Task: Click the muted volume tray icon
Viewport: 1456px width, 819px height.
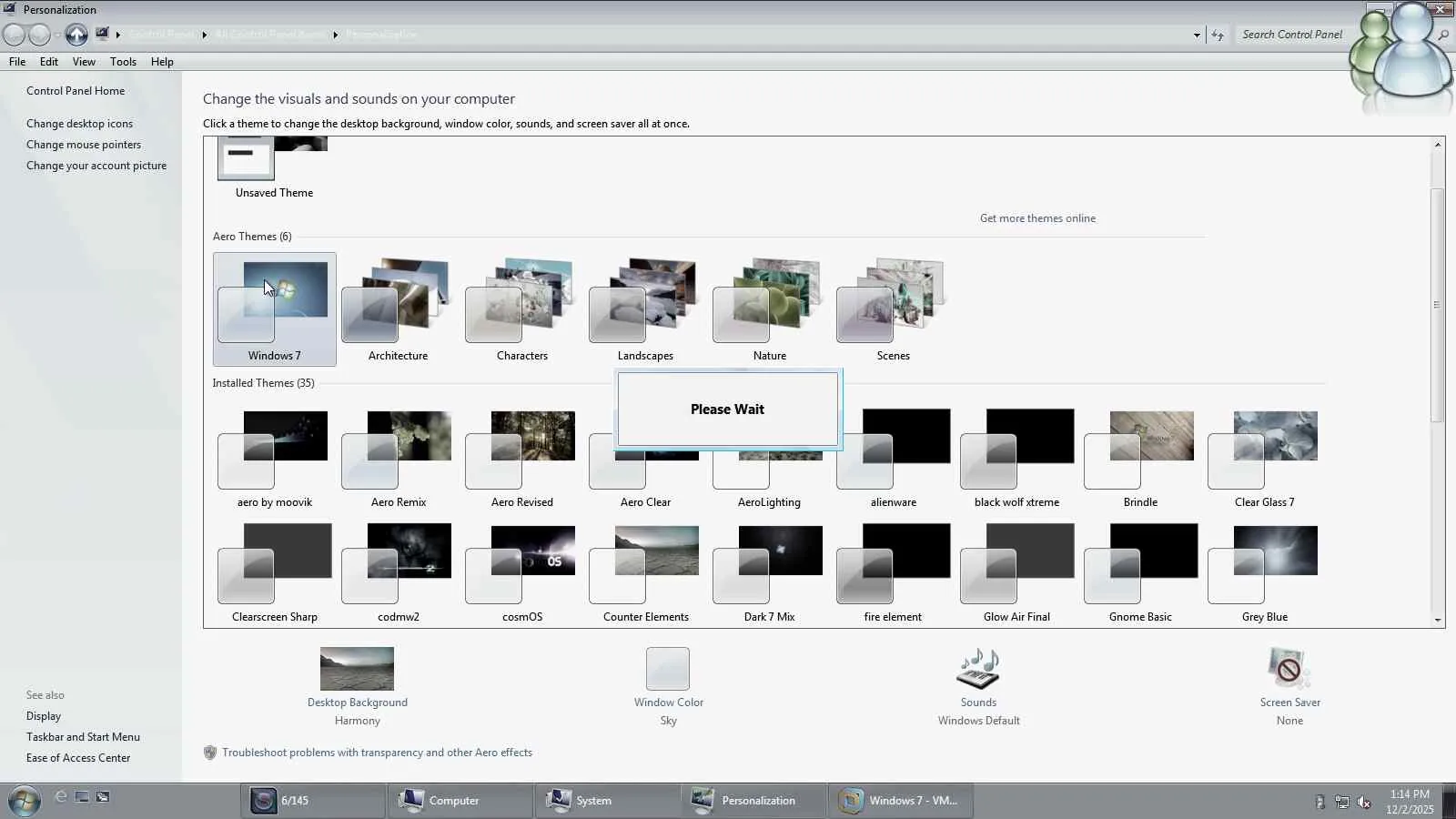Action: coord(1363,802)
